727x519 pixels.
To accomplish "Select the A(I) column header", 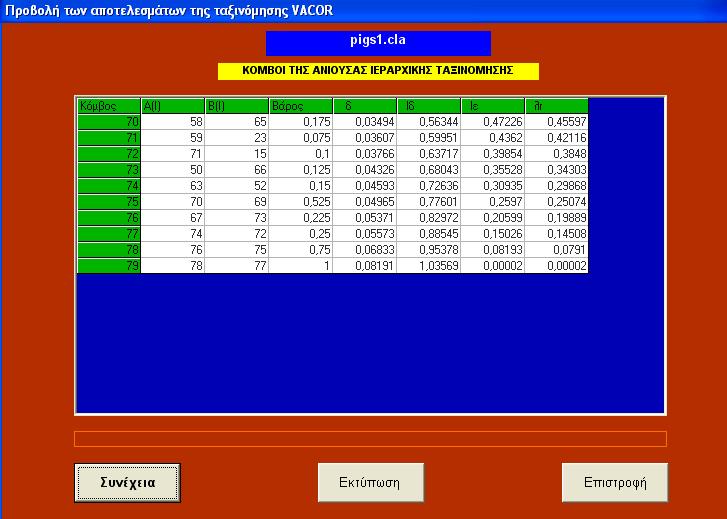I will pos(172,106).
